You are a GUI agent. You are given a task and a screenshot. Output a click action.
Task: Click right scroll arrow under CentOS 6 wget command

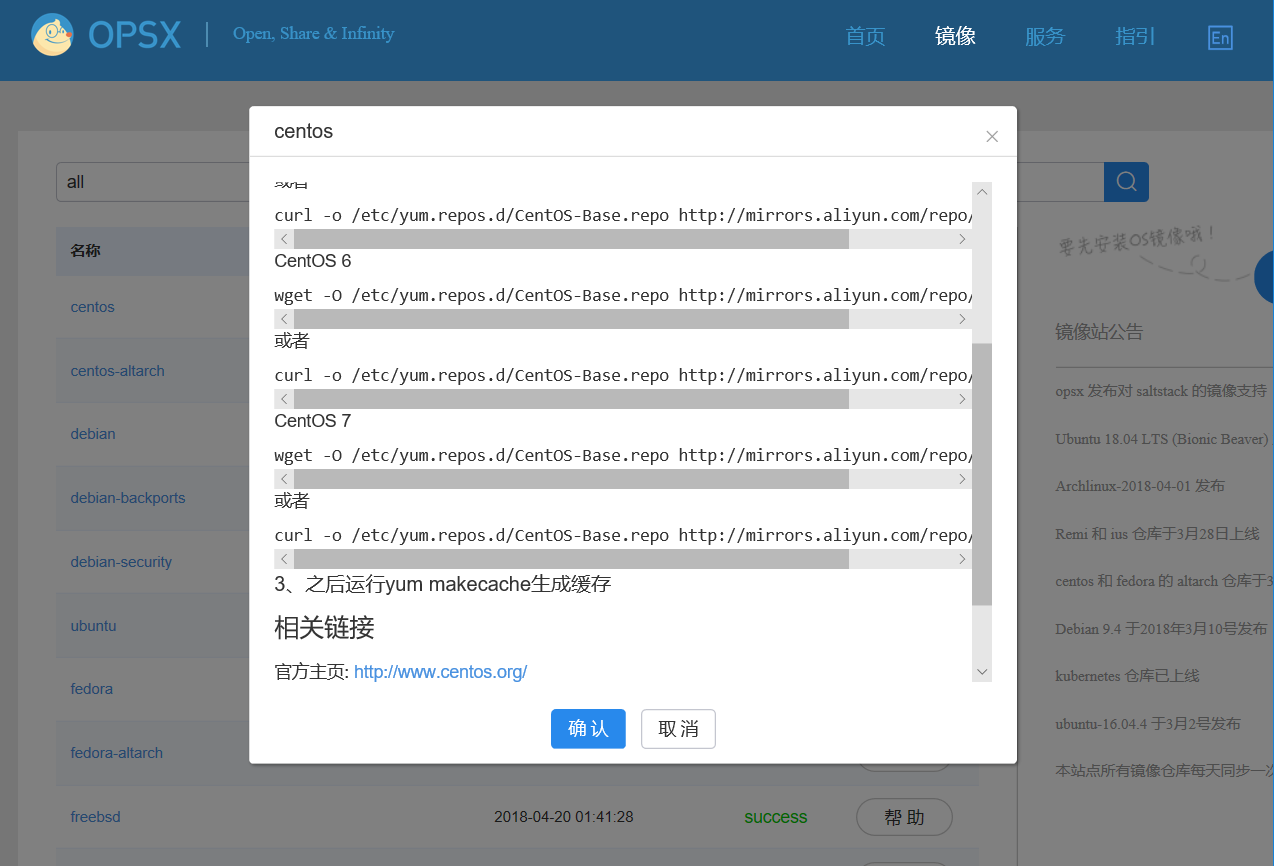tap(962, 319)
